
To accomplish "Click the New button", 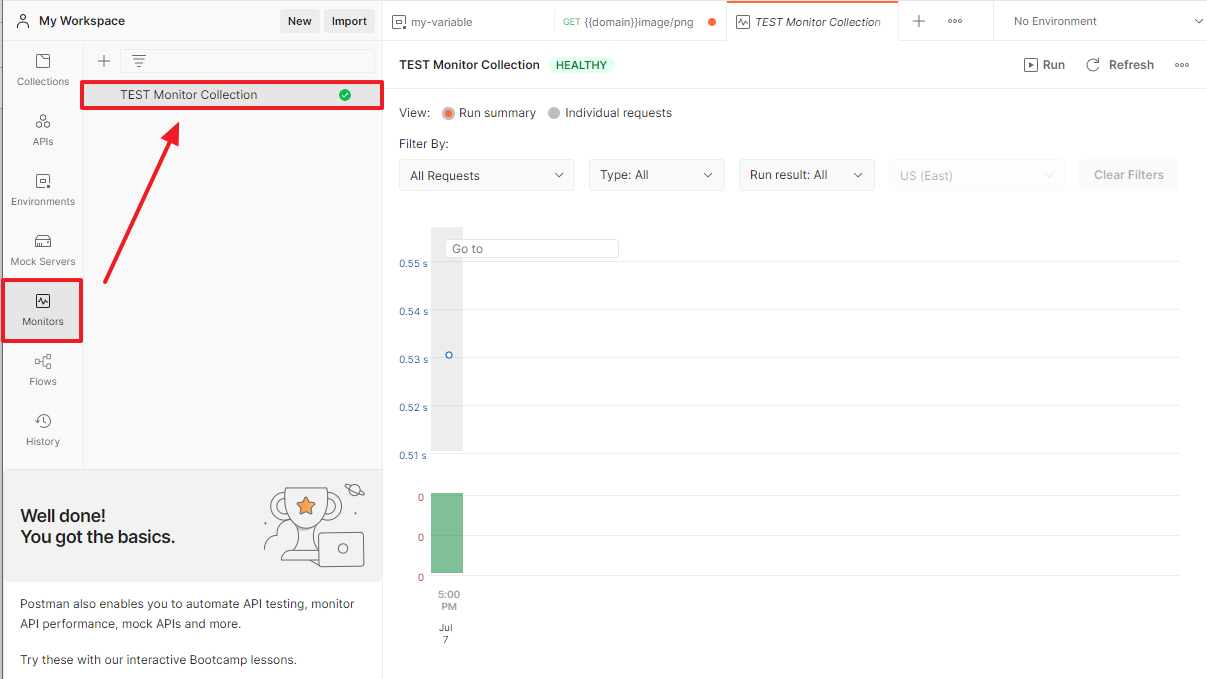I will click(300, 21).
